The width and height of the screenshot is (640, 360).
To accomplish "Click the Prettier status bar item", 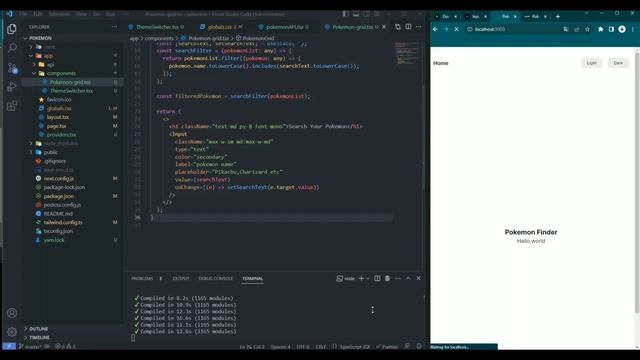I will (387, 347).
